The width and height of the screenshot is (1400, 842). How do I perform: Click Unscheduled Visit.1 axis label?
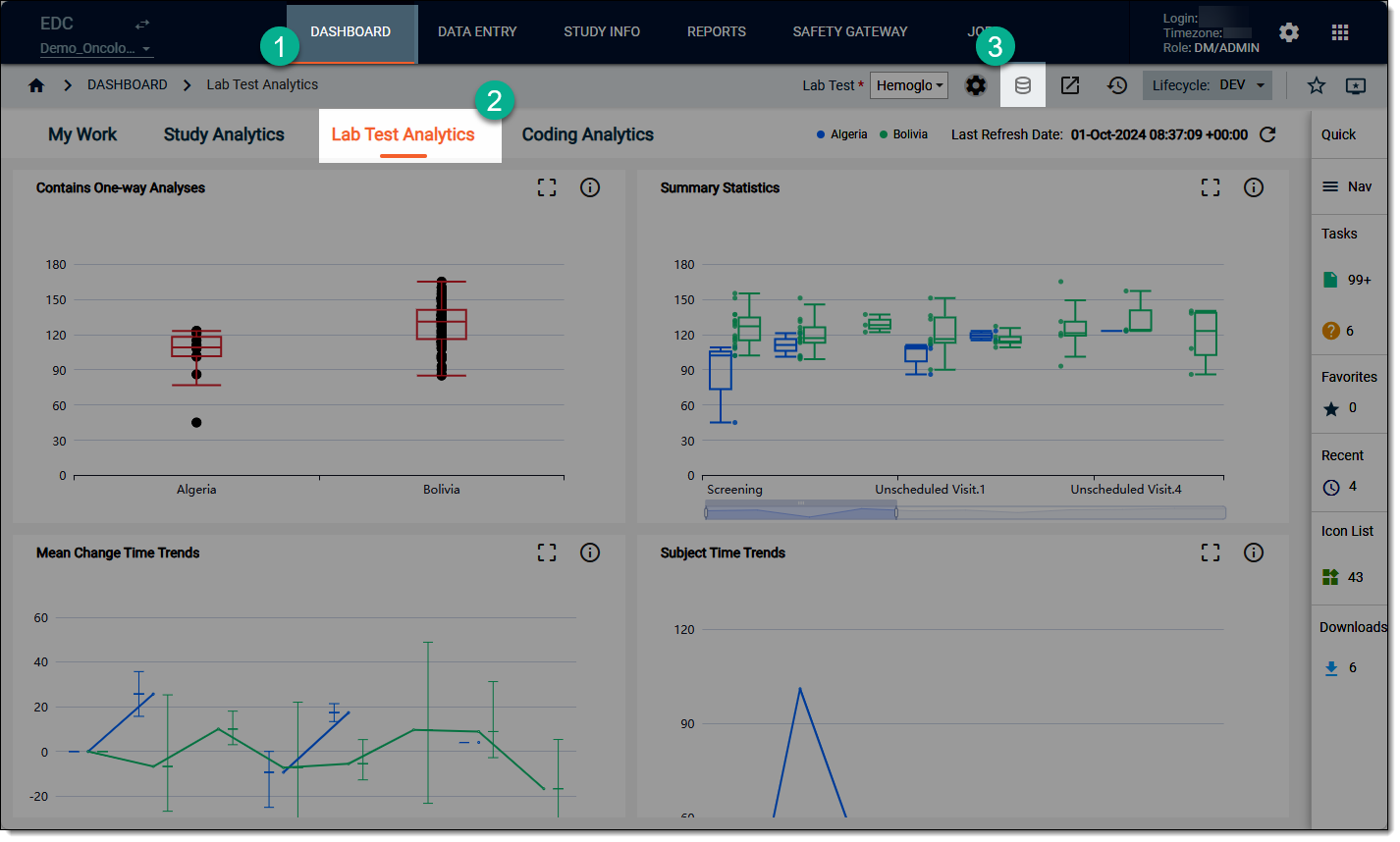click(930, 490)
